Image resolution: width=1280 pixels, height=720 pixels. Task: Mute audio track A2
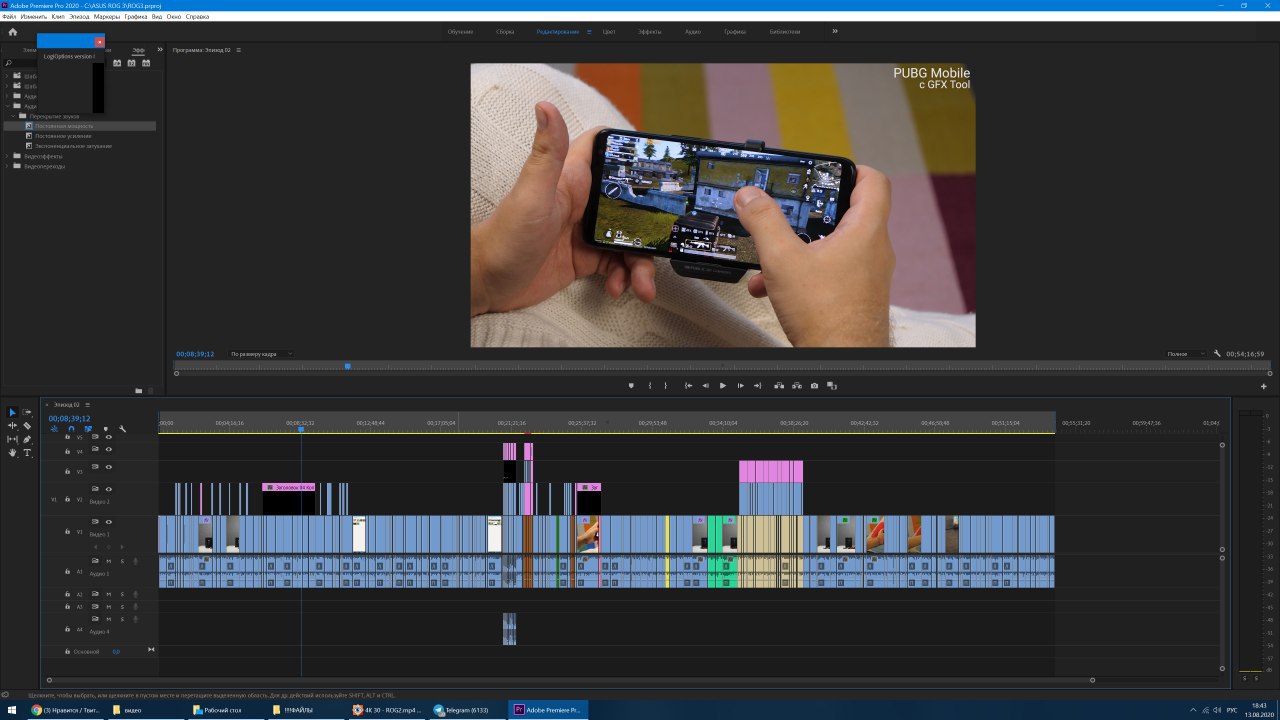[108, 594]
